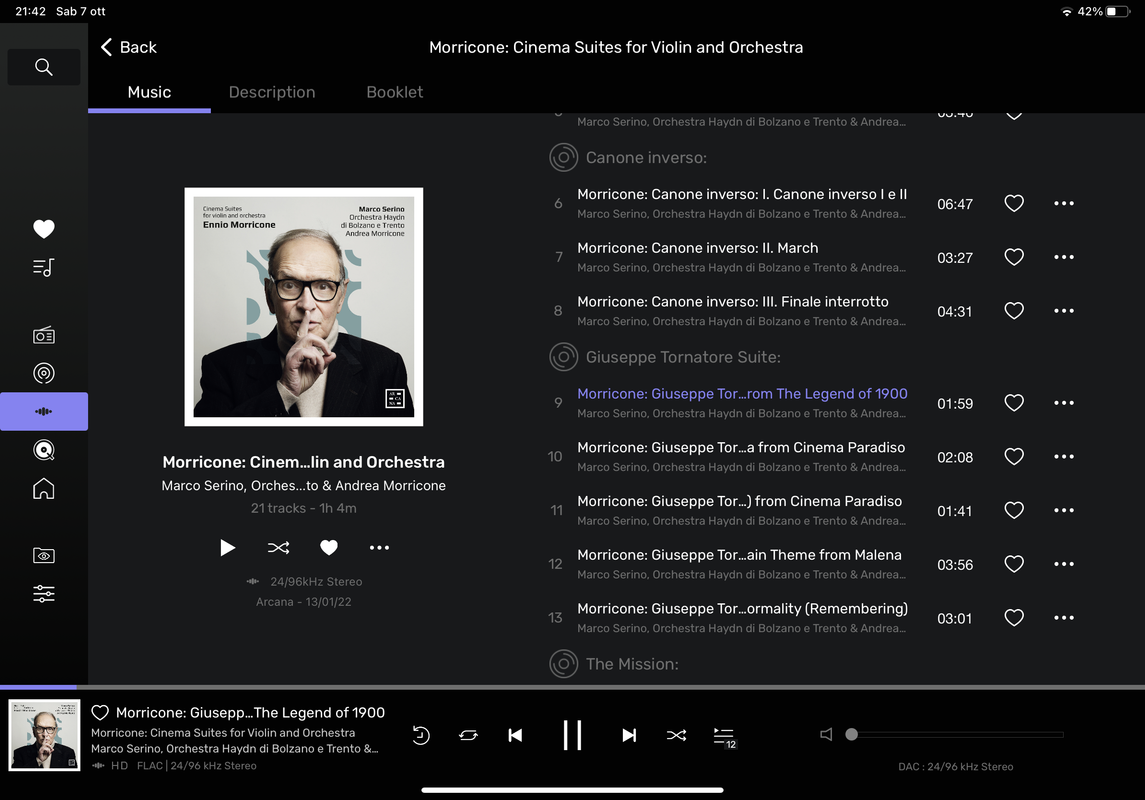Go to home icon in sidebar
Screen dimensions: 1145x800
44,488
